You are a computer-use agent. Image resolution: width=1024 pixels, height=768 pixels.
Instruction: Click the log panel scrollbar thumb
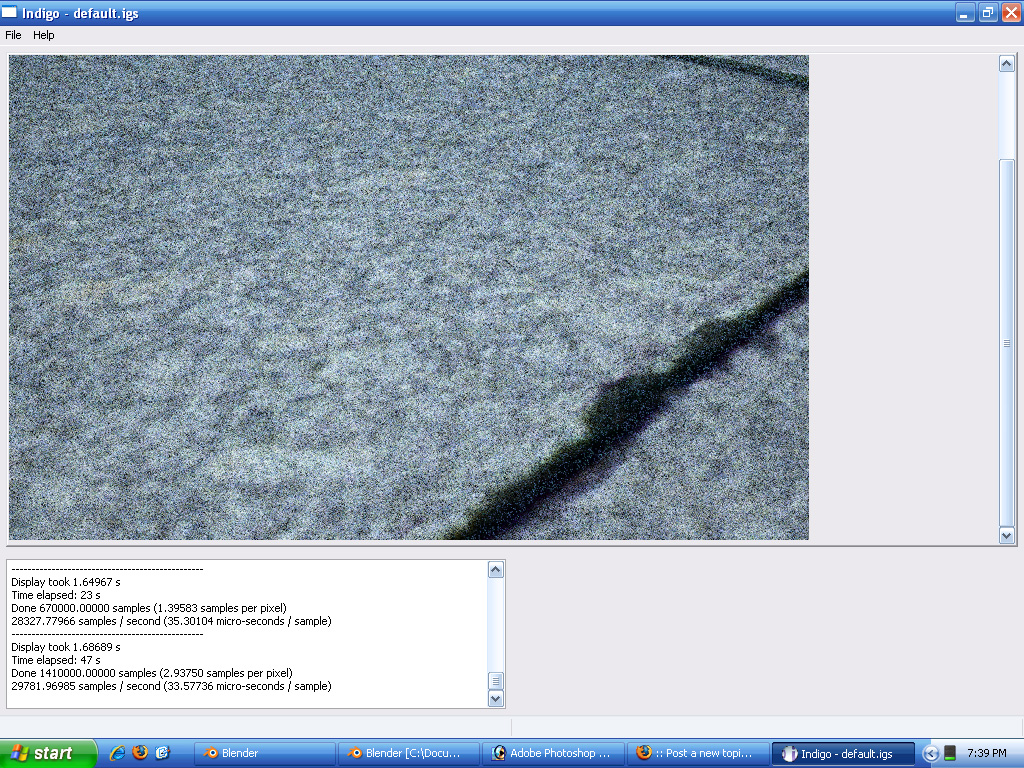(x=496, y=681)
